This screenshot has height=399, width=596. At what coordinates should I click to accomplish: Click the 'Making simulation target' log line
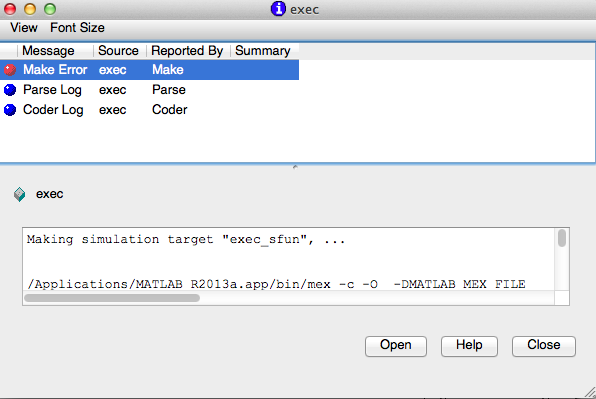pos(186,240)
